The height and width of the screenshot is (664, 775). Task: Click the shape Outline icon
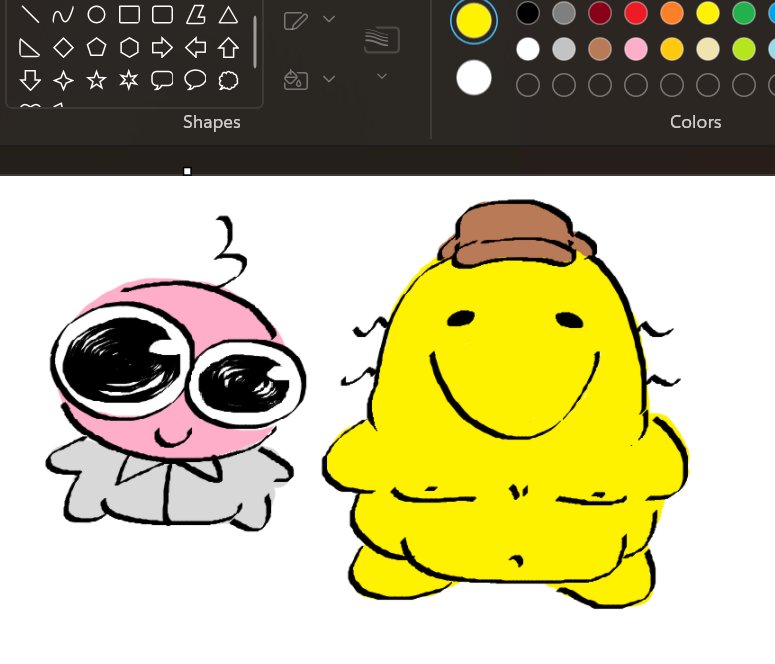point(296,21)
